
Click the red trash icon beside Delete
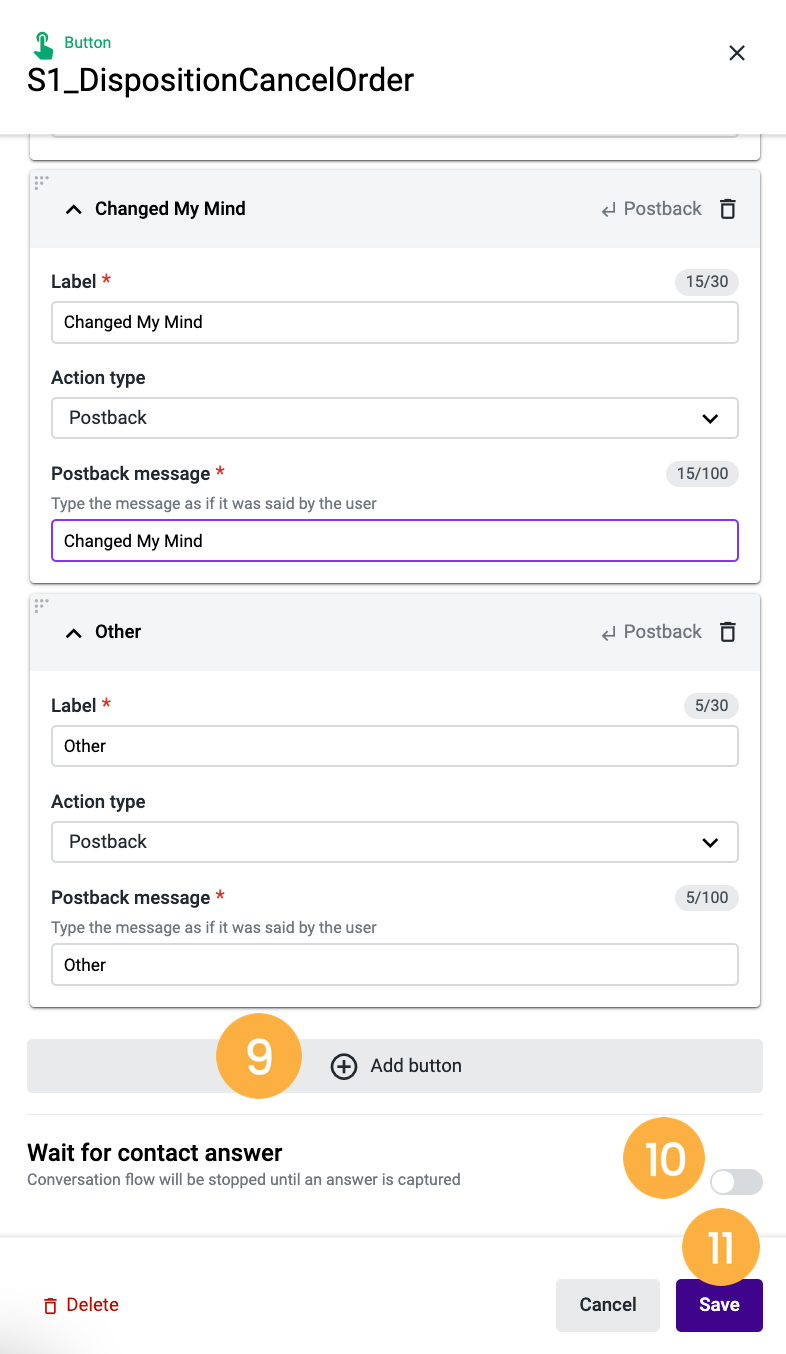[x=50, y=1306]
